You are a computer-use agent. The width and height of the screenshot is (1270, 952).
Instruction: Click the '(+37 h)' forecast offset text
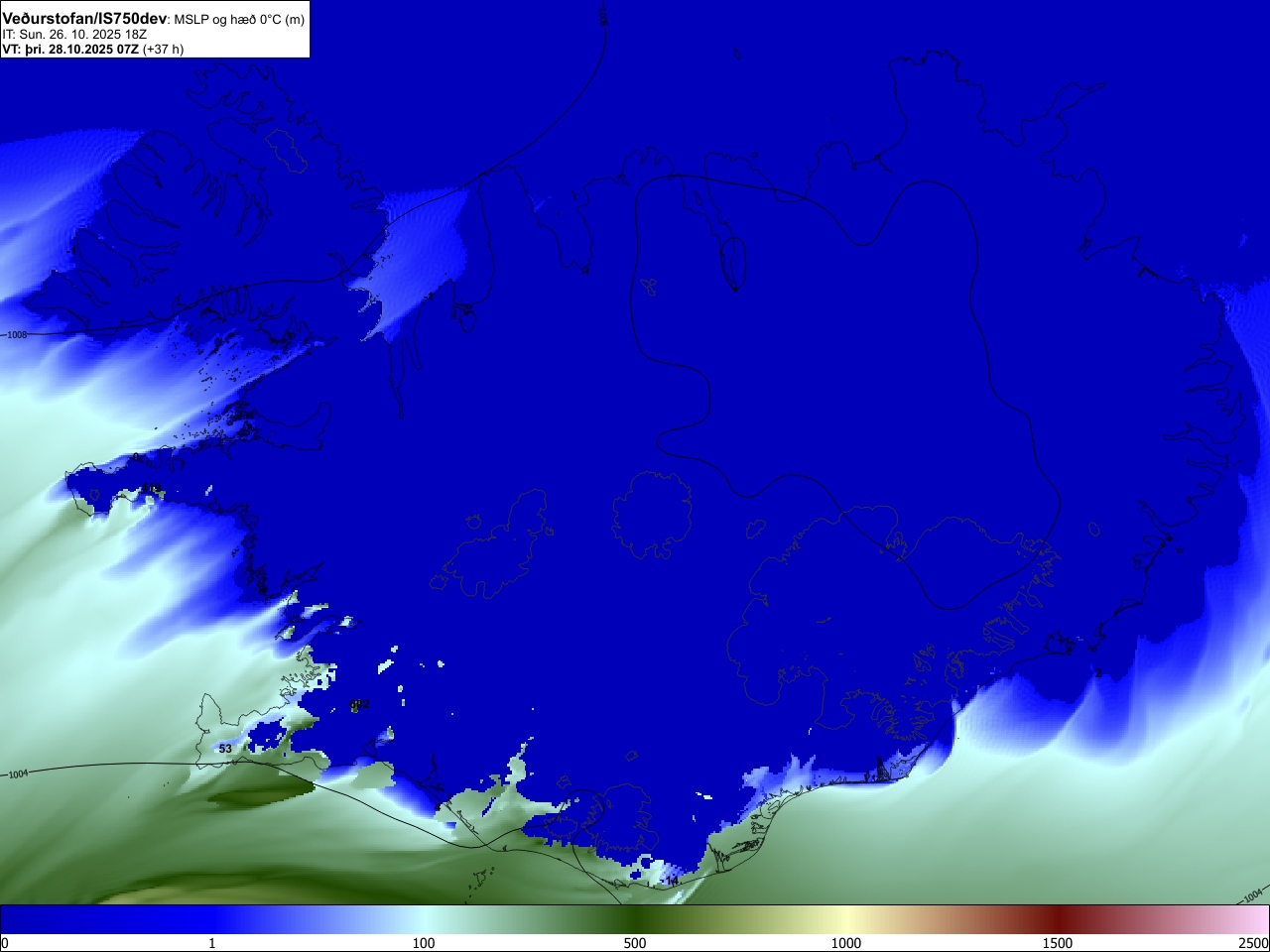click(x=163, y=49)
